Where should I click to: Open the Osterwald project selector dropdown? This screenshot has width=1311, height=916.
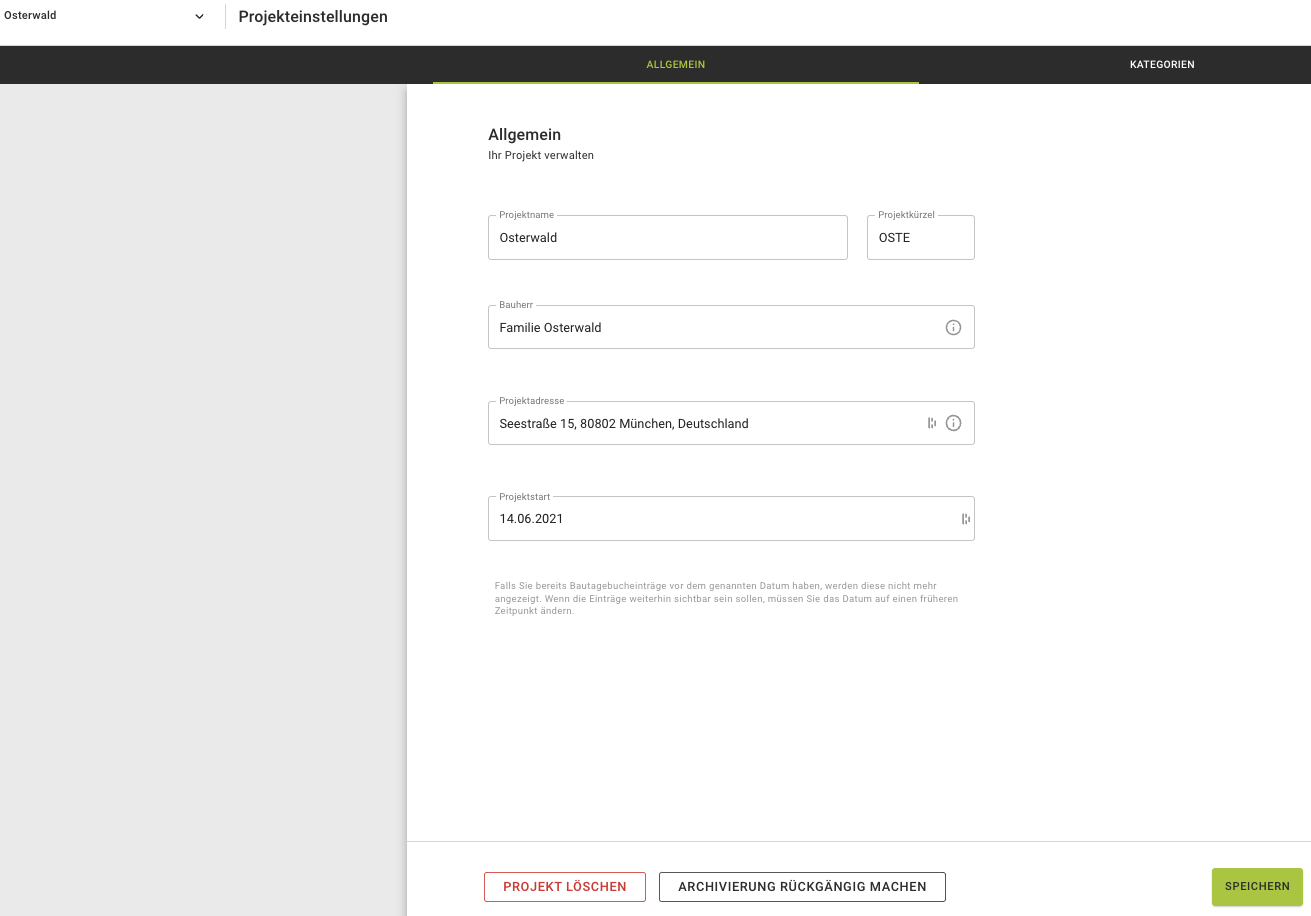click(105, 16)
